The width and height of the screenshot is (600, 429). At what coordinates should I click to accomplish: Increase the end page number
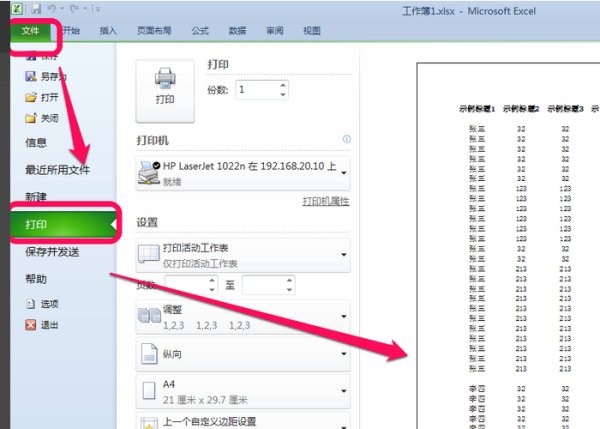290,281
